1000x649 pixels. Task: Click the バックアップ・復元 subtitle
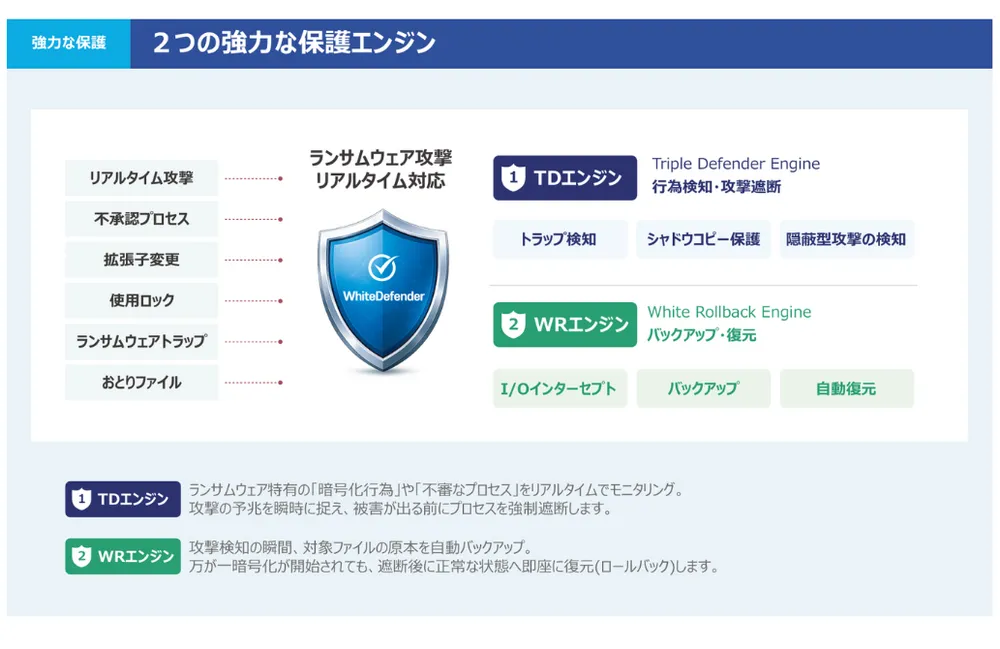(x=702, y=335)
